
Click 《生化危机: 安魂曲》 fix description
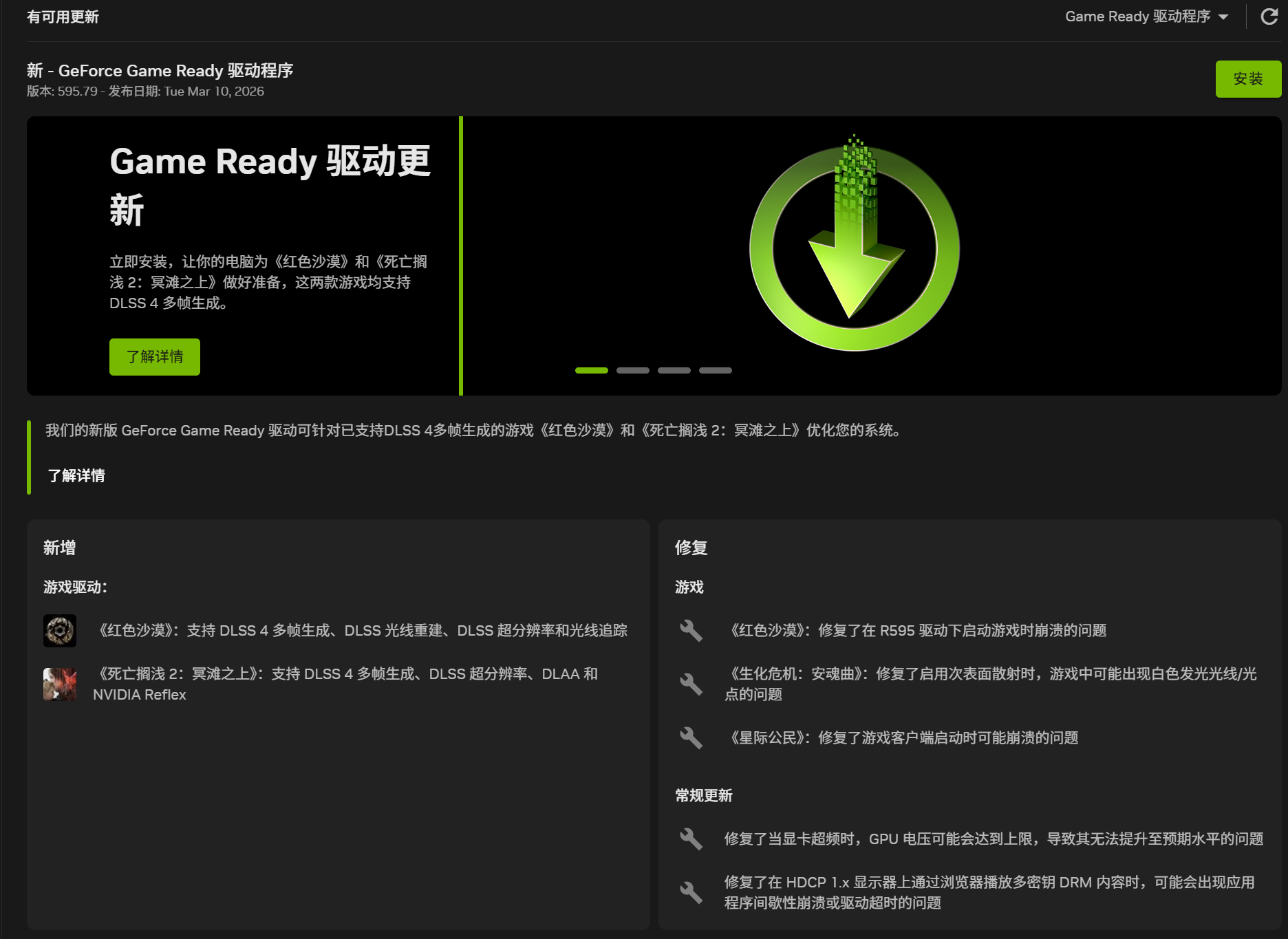[991, 684]
